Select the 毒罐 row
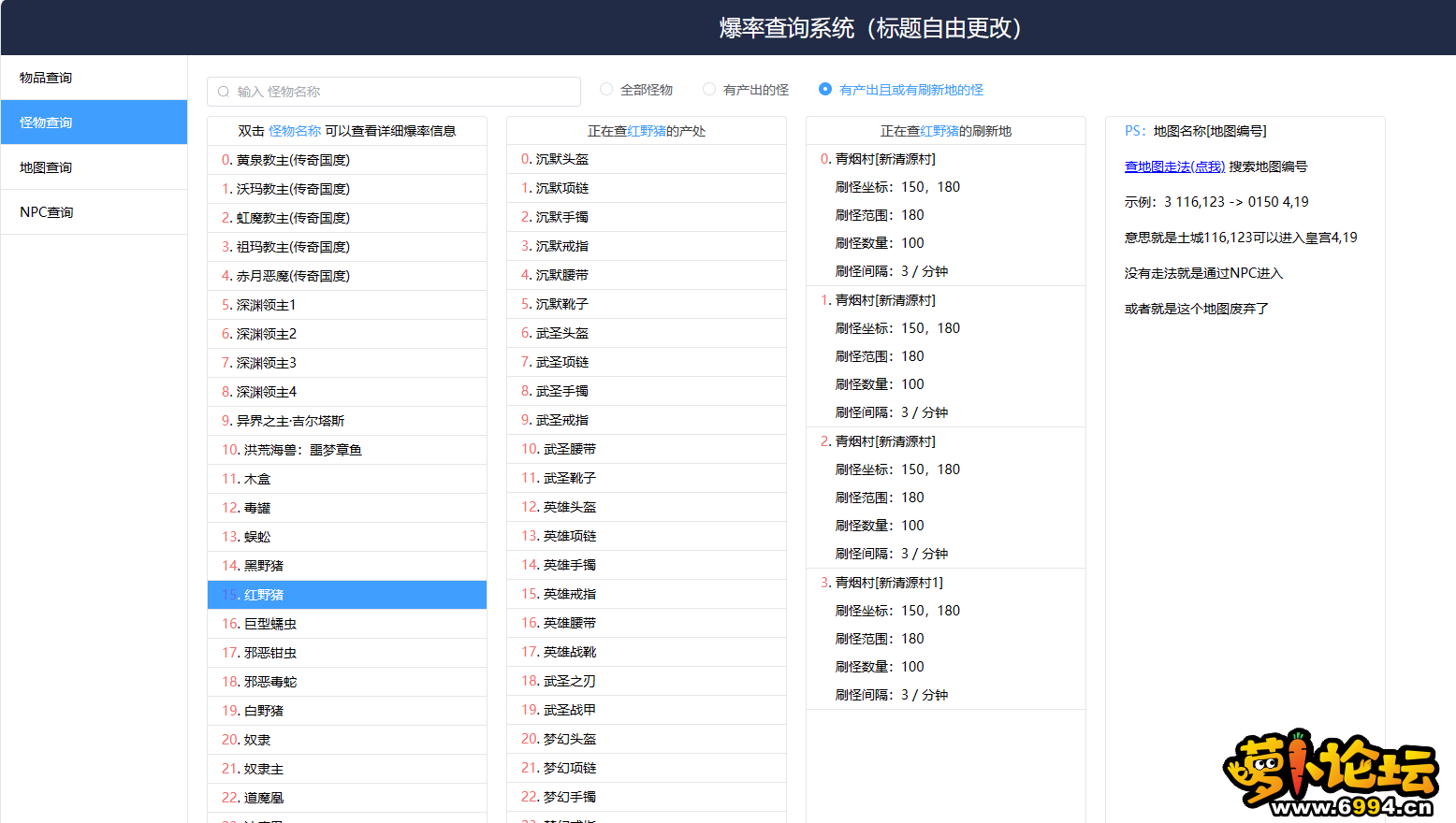This screenshot has height=823, width=1456. click(347, 508)
